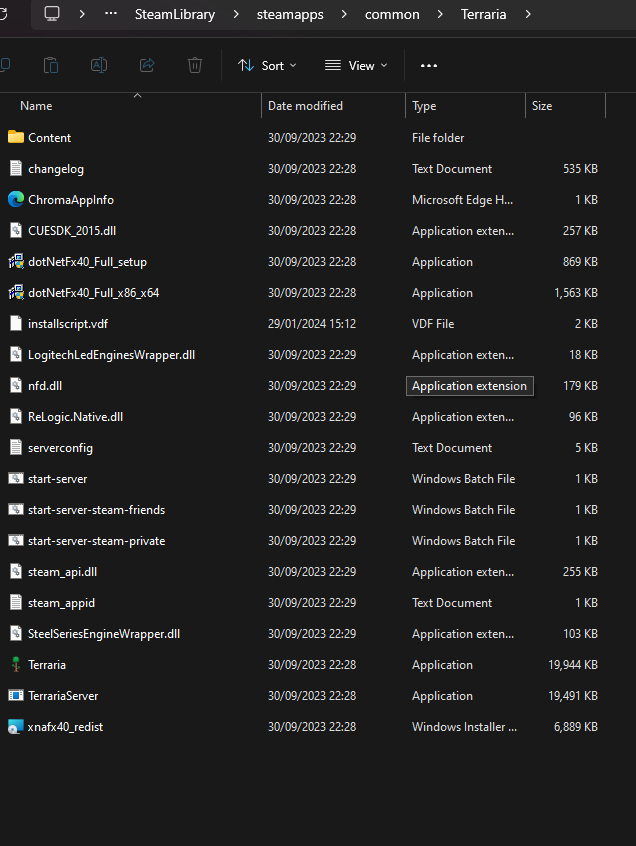
Task: Select the start-server batch file icon
Action: [x=16, y=478]
